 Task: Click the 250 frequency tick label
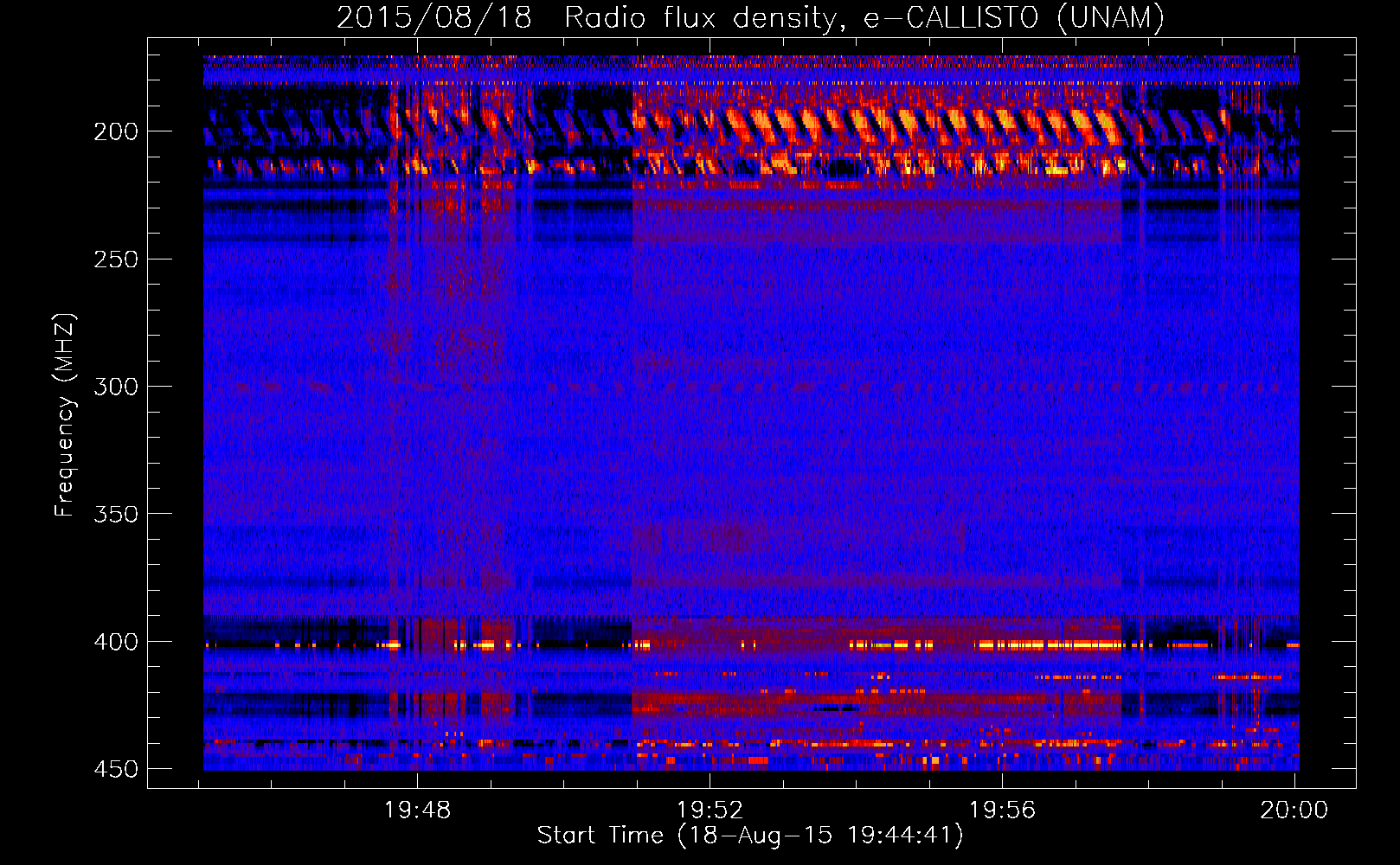(x=116, y=259)
